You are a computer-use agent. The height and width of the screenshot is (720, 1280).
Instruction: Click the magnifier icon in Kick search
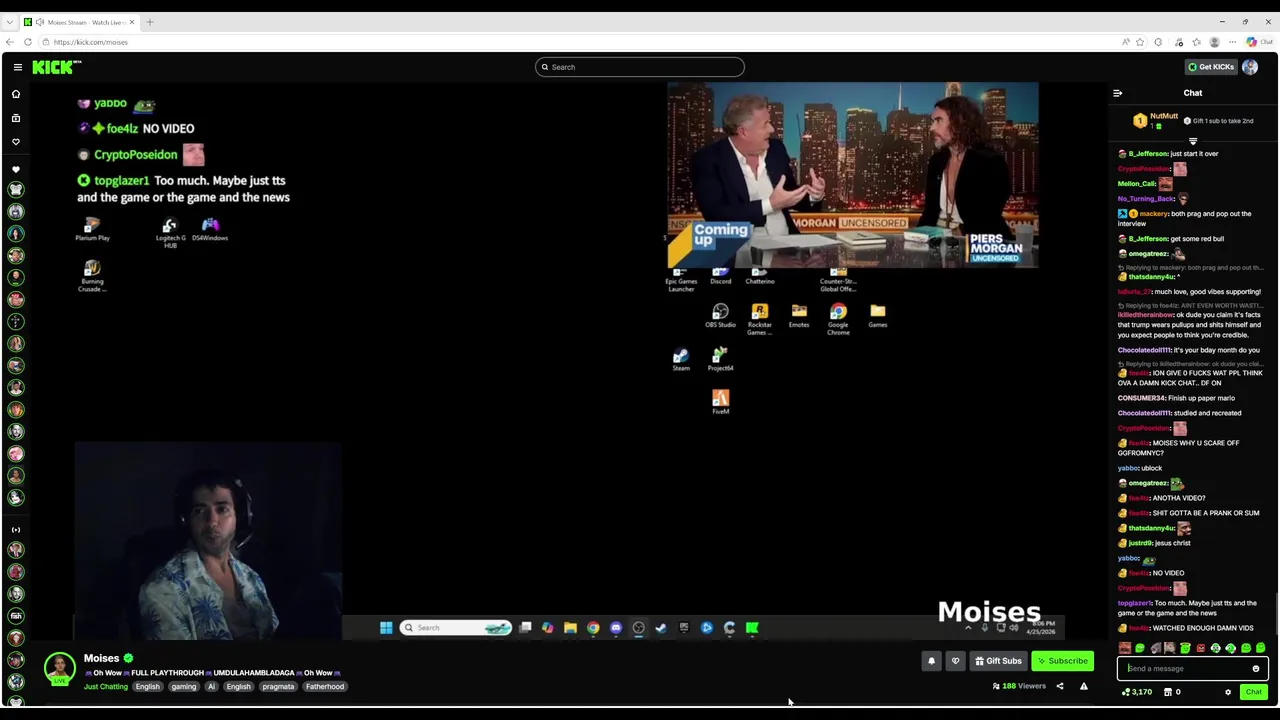tap(545, 67)
